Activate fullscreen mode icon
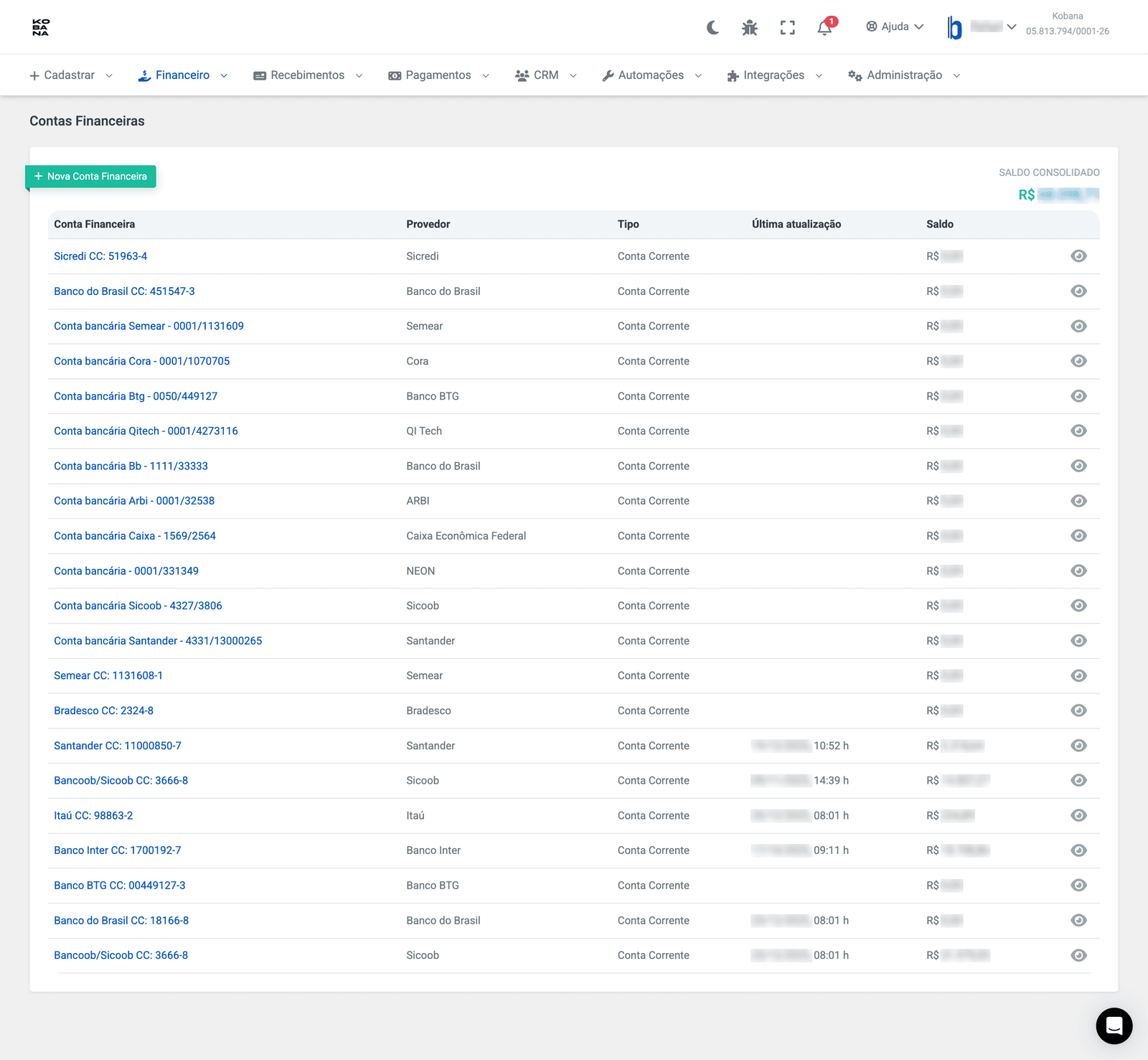The width and height of the screenshot is (1148, 1060). coord(787,27)
